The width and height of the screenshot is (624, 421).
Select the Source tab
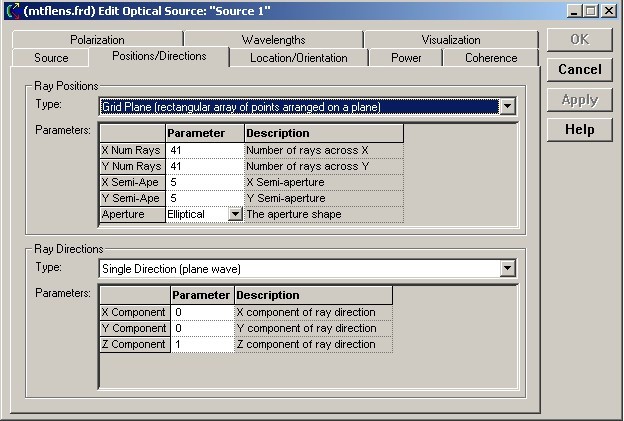tap(51, 58)
